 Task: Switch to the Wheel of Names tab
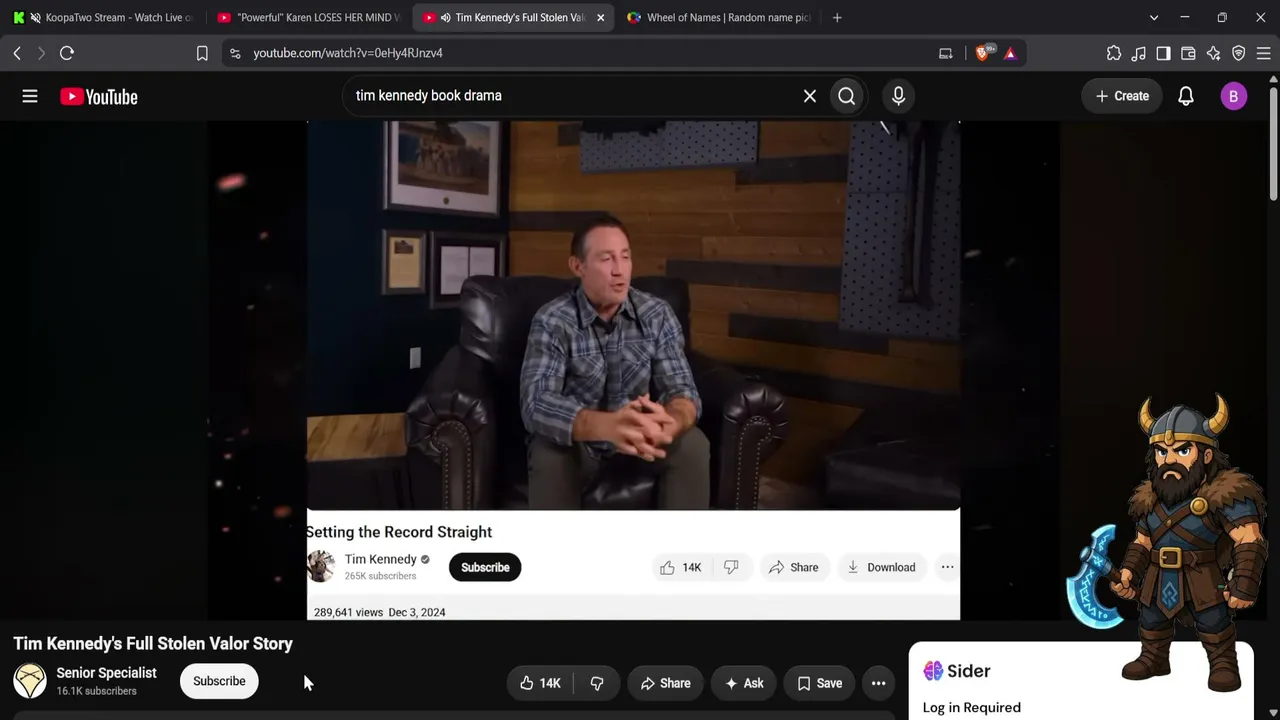click(718, 17)
